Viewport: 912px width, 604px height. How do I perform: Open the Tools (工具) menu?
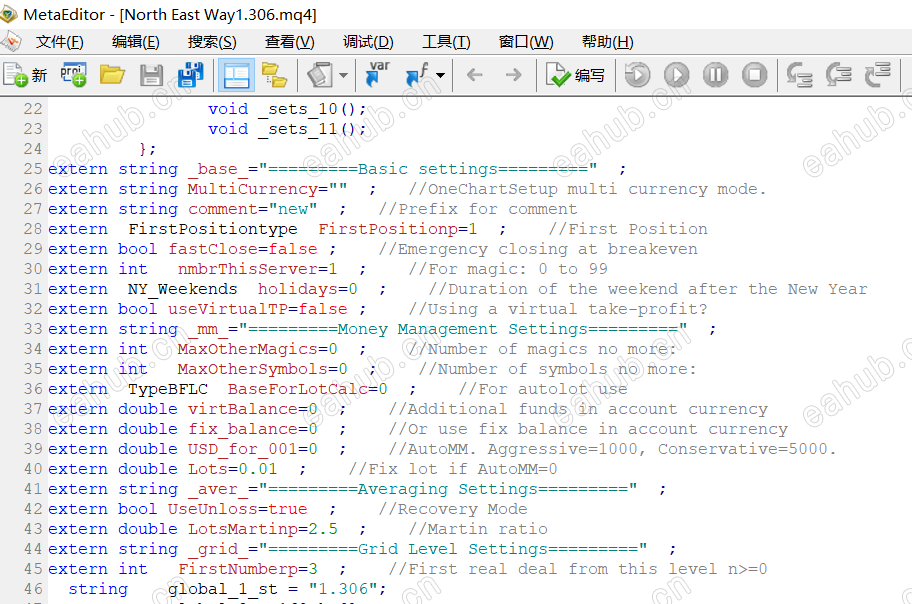coord(446,42)
